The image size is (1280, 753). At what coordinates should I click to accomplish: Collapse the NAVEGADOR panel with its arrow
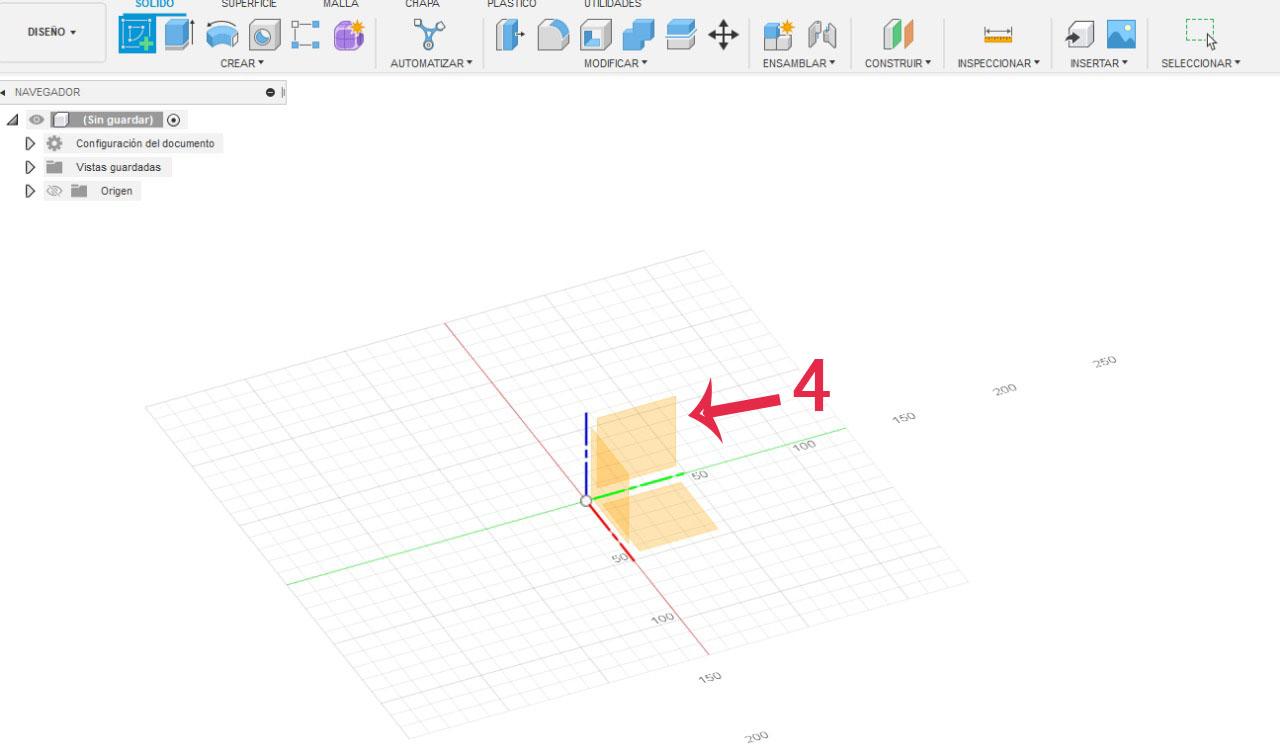(x=3, y=92)
